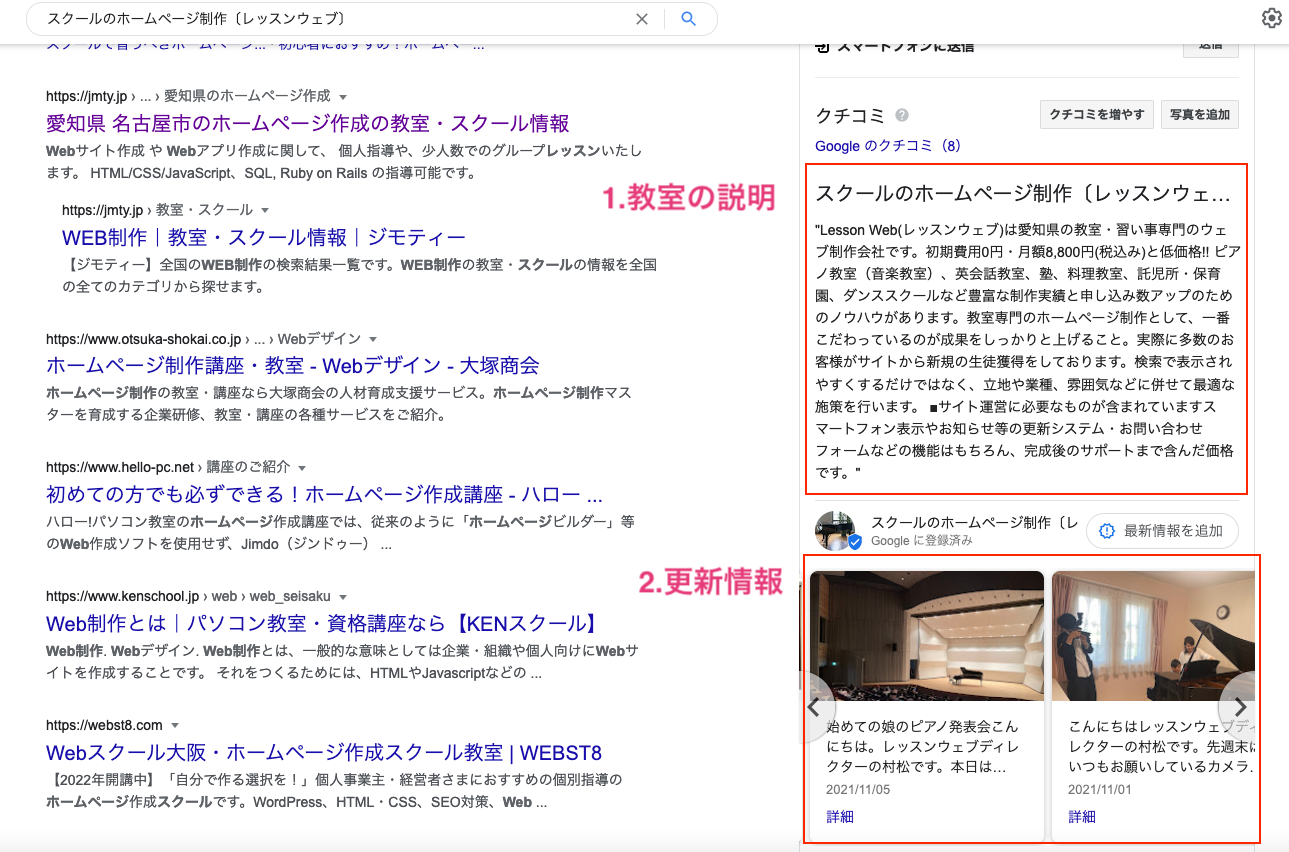Expand dropdown arrow next to 愛知県のホームページ作成

point(343,97)
